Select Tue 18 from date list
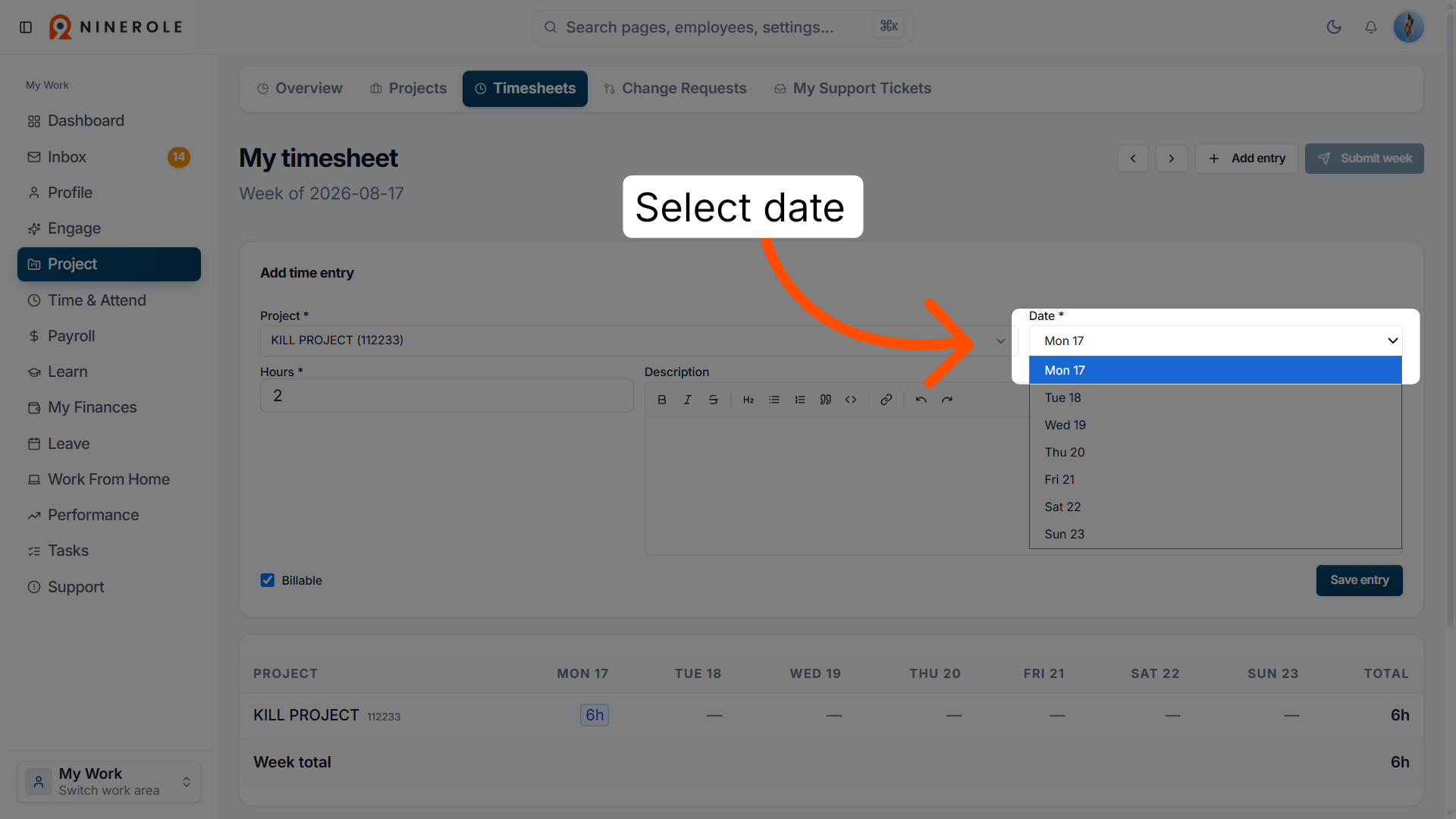The width and height of the screenshot is (1456, 819). click(x=1216, y=397)
